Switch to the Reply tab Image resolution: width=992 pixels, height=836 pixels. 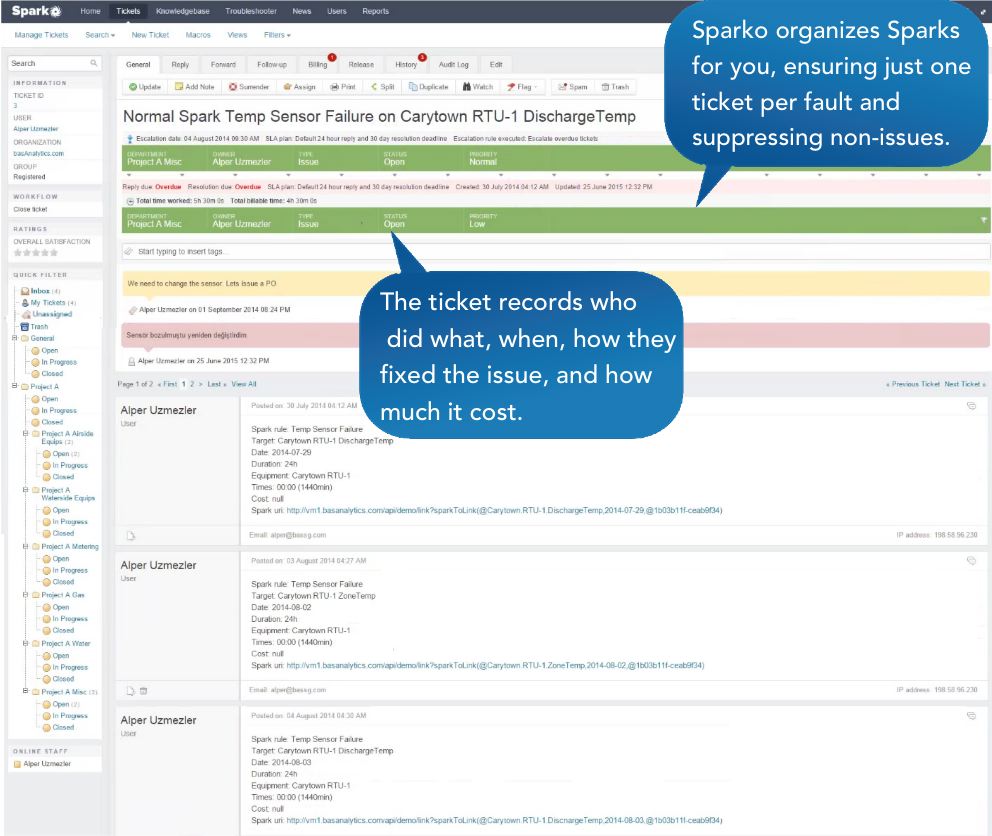click(x=180, y=65)
